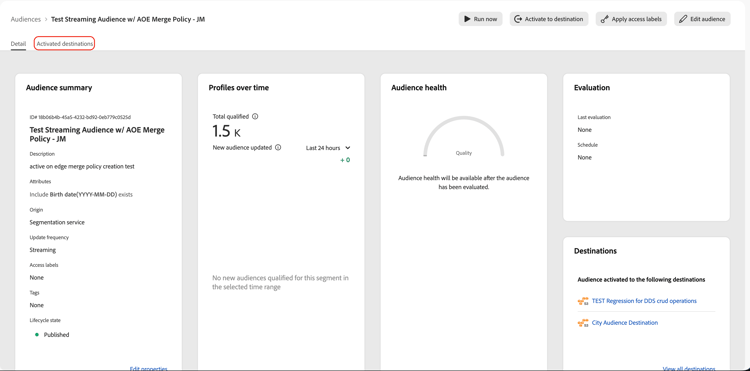Click the Run now button

pyautogui.click(x=480, y=19)
